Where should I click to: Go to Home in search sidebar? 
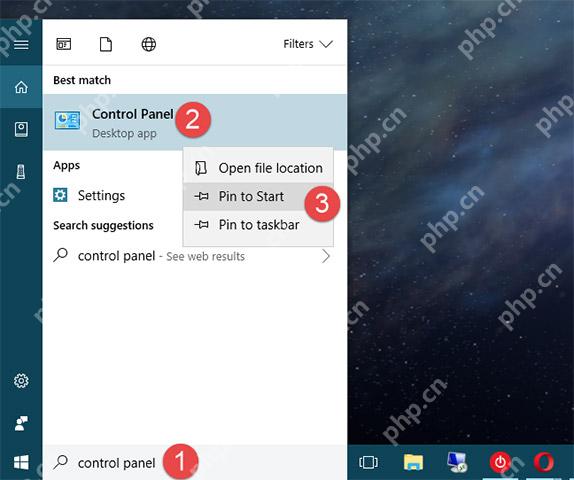[21, 87]
